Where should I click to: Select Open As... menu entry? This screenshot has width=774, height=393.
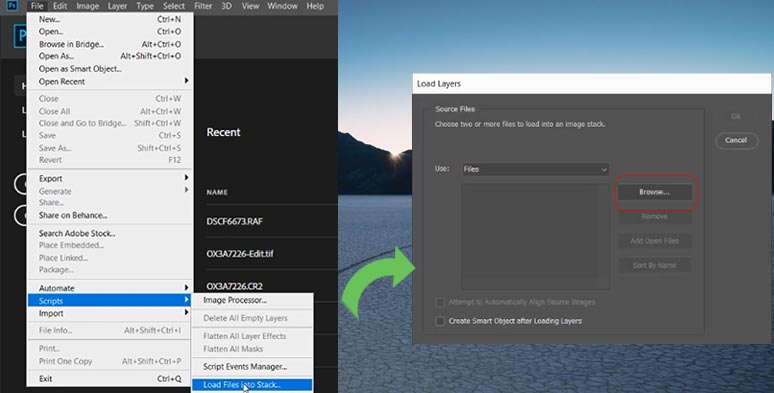coord(110,56)
